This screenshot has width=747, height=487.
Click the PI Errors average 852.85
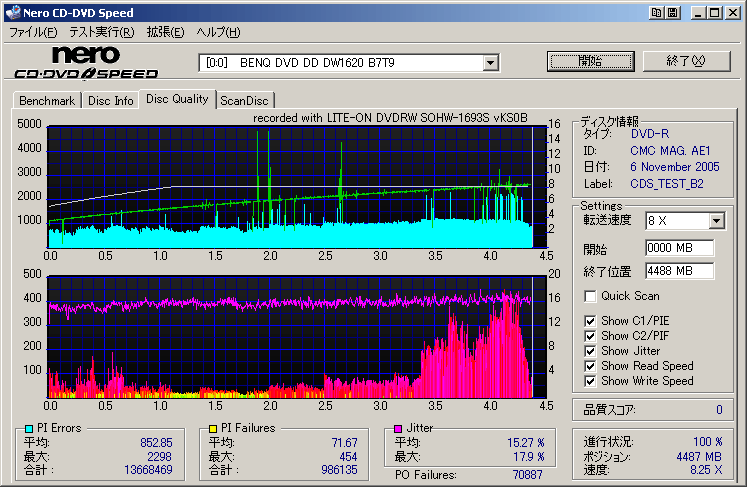coord(156,443)
